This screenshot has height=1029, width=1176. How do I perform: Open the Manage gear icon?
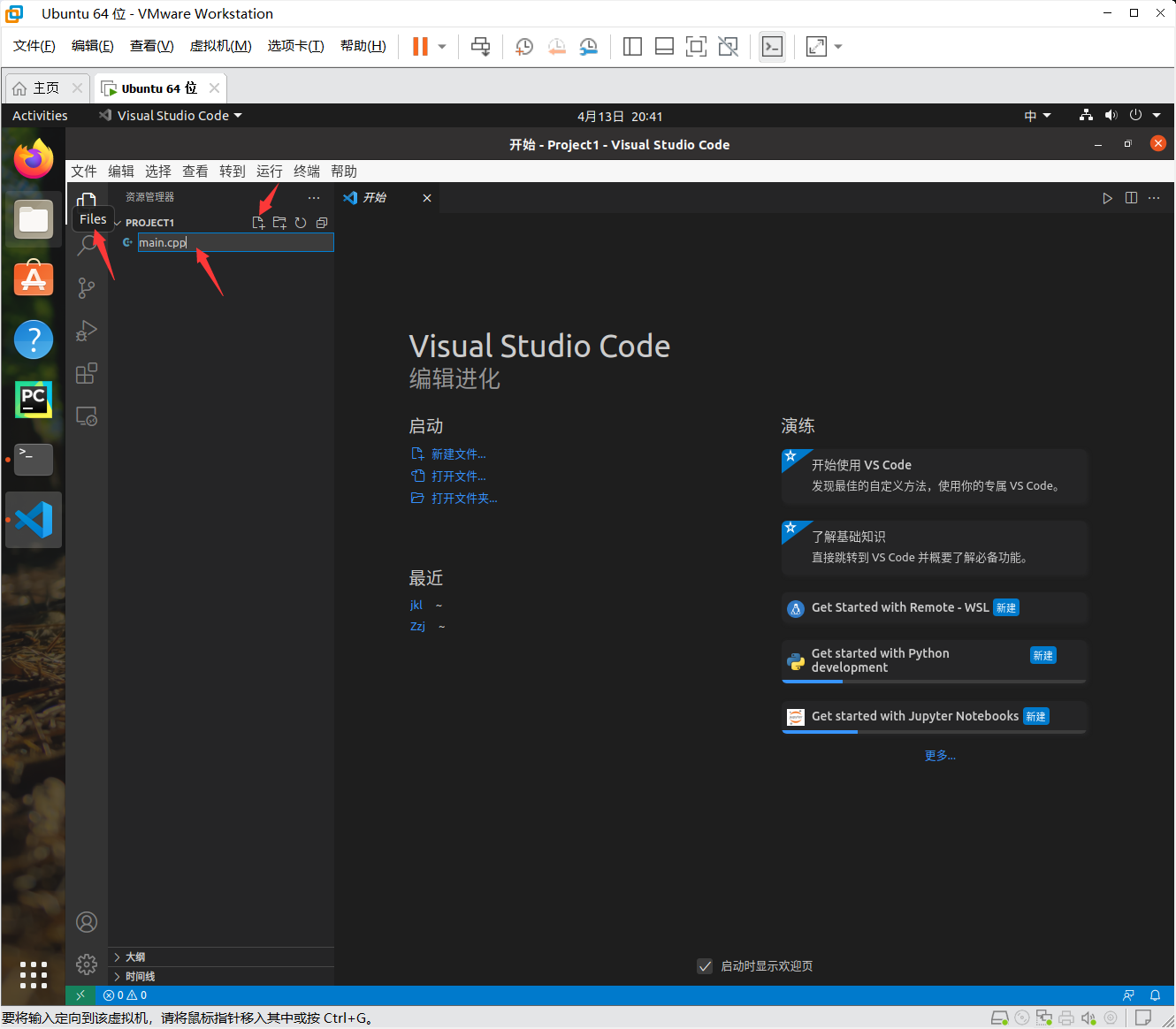pyautogui.click(x=87, y=964)
